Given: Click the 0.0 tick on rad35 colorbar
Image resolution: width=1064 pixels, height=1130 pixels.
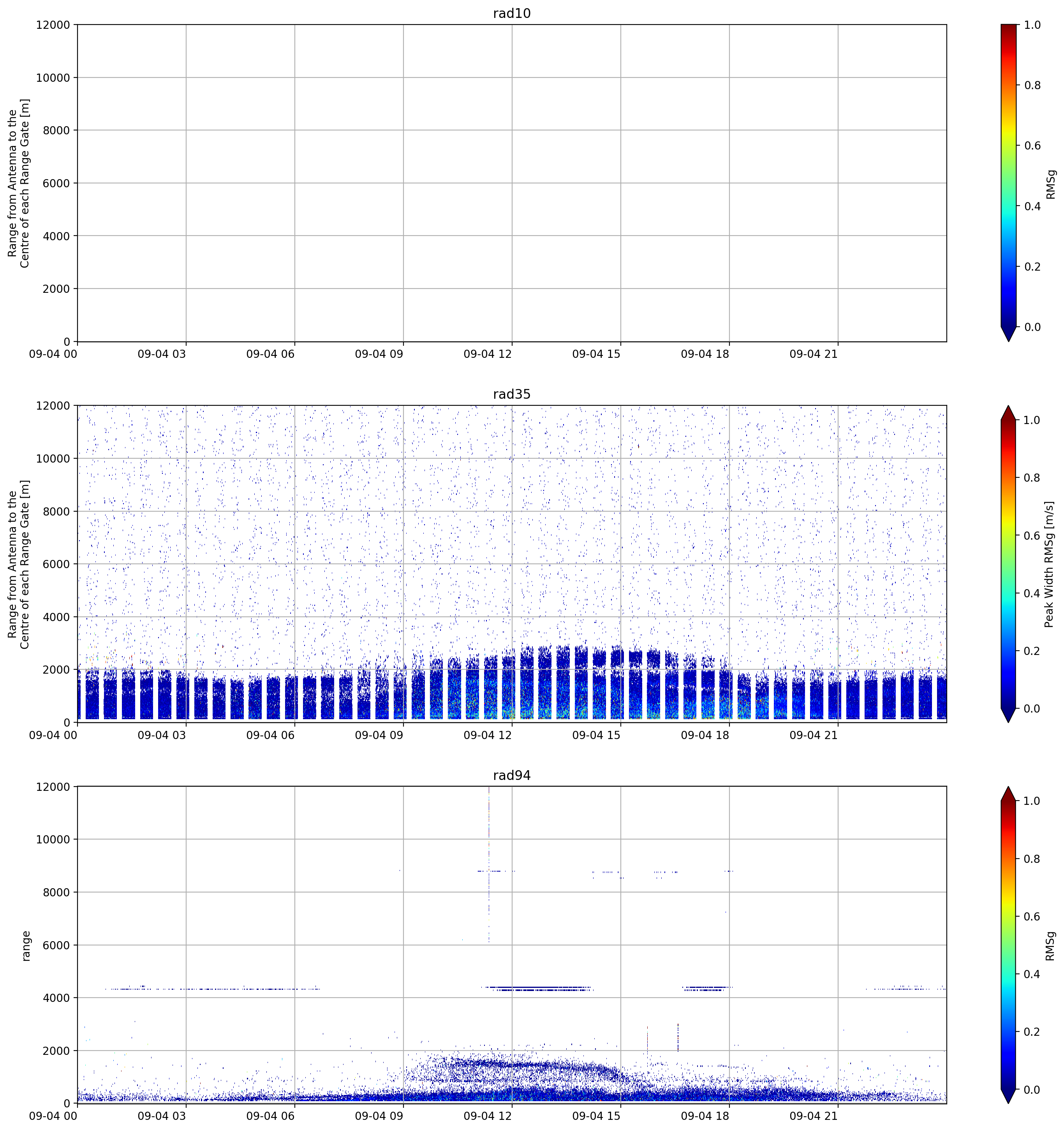Looking at the screenshot, I should [1032, 708].
